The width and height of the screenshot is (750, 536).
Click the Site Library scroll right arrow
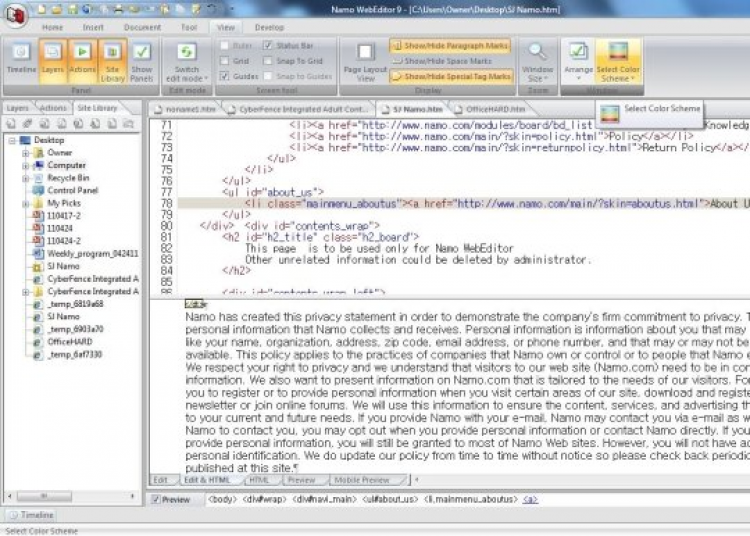tap(132, 496)
